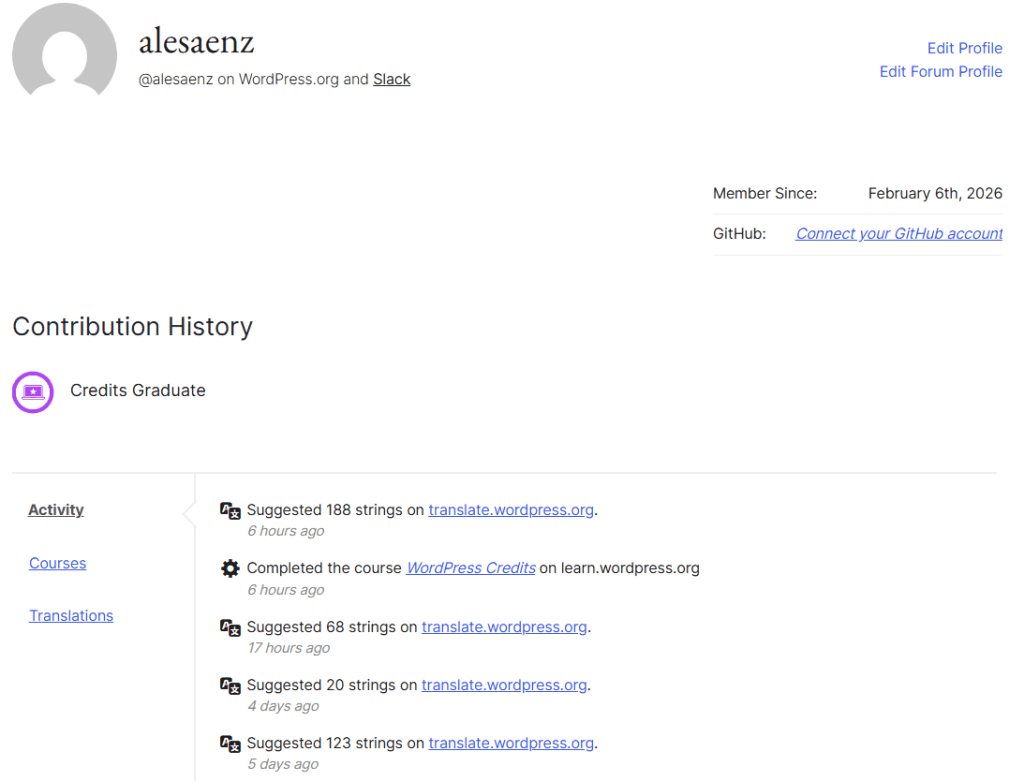Click the Credits Graduate badge label

[138, 391]
